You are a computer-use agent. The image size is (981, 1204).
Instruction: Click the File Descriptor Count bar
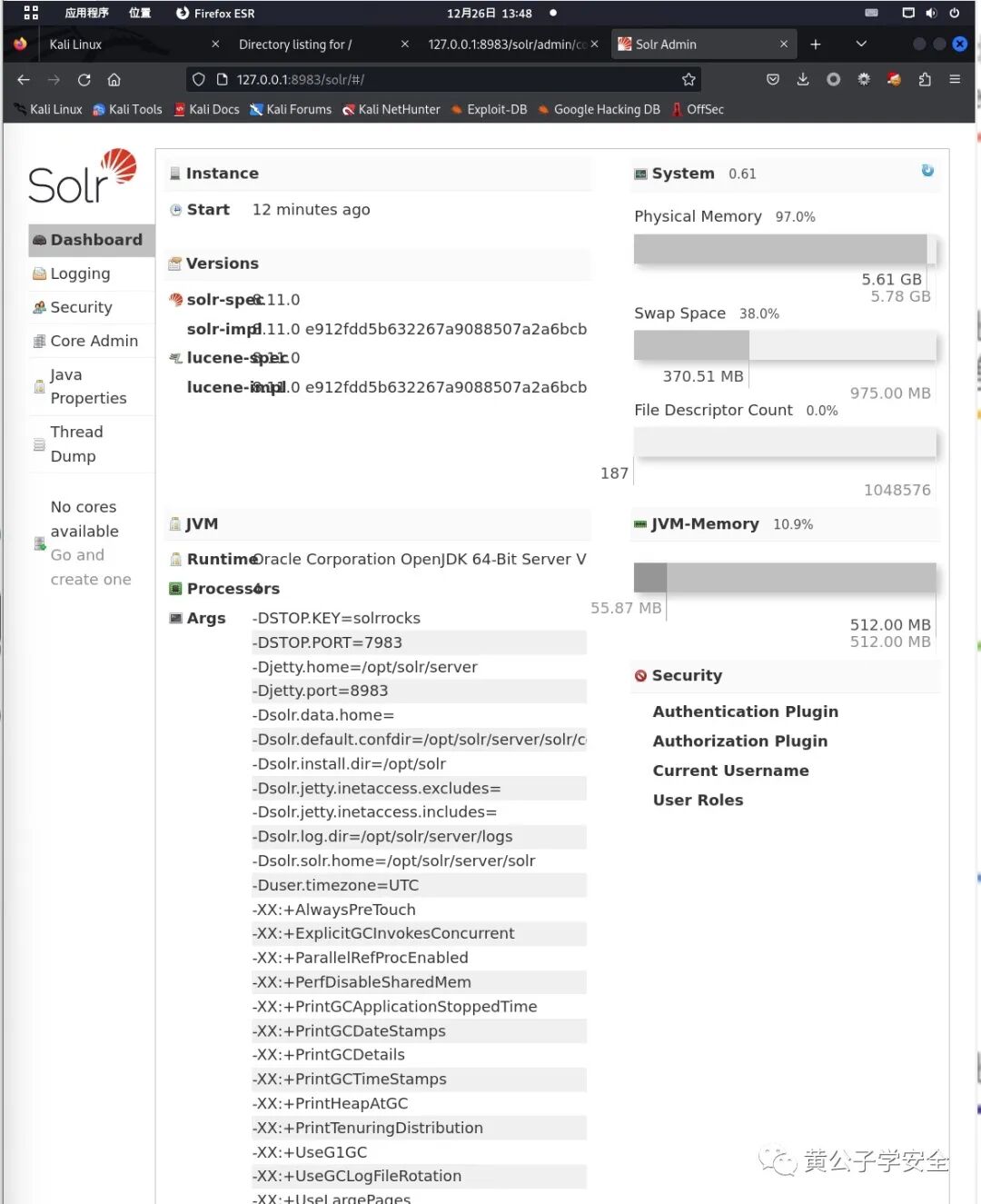click(x=785, y=443)
